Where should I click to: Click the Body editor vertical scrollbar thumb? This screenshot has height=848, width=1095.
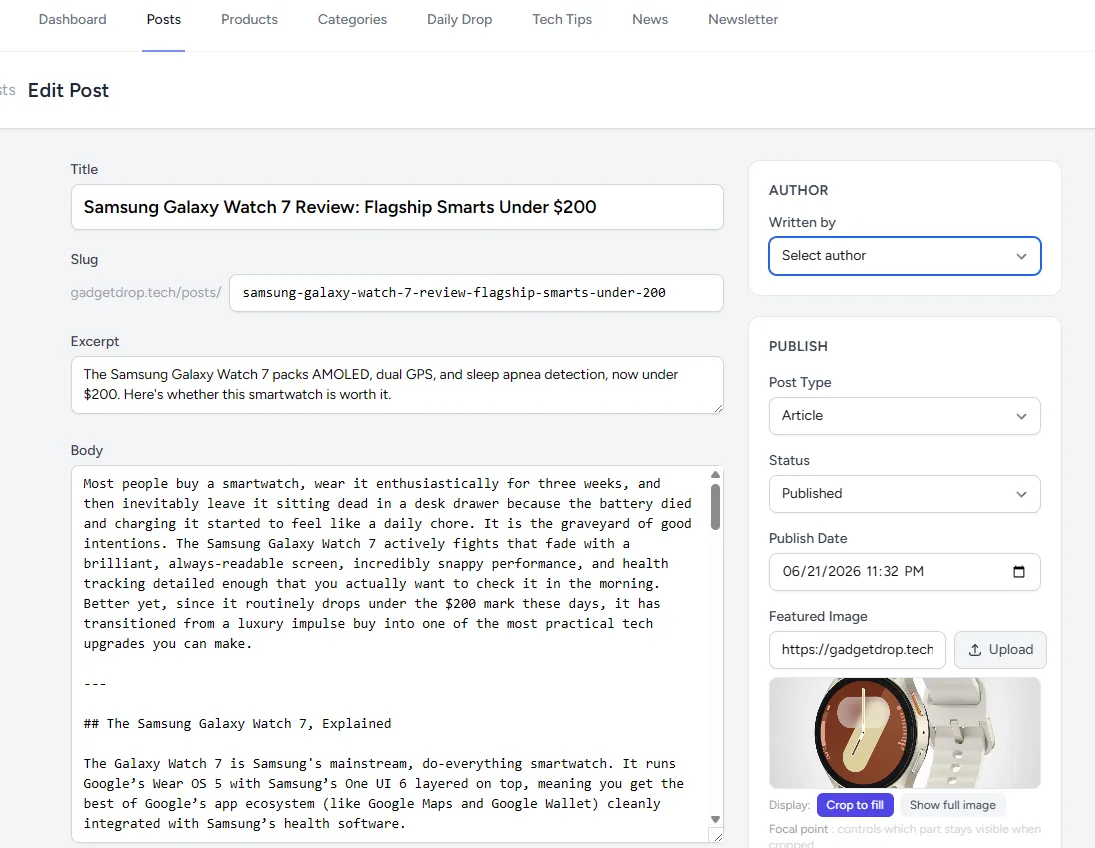tap(715, 507)
